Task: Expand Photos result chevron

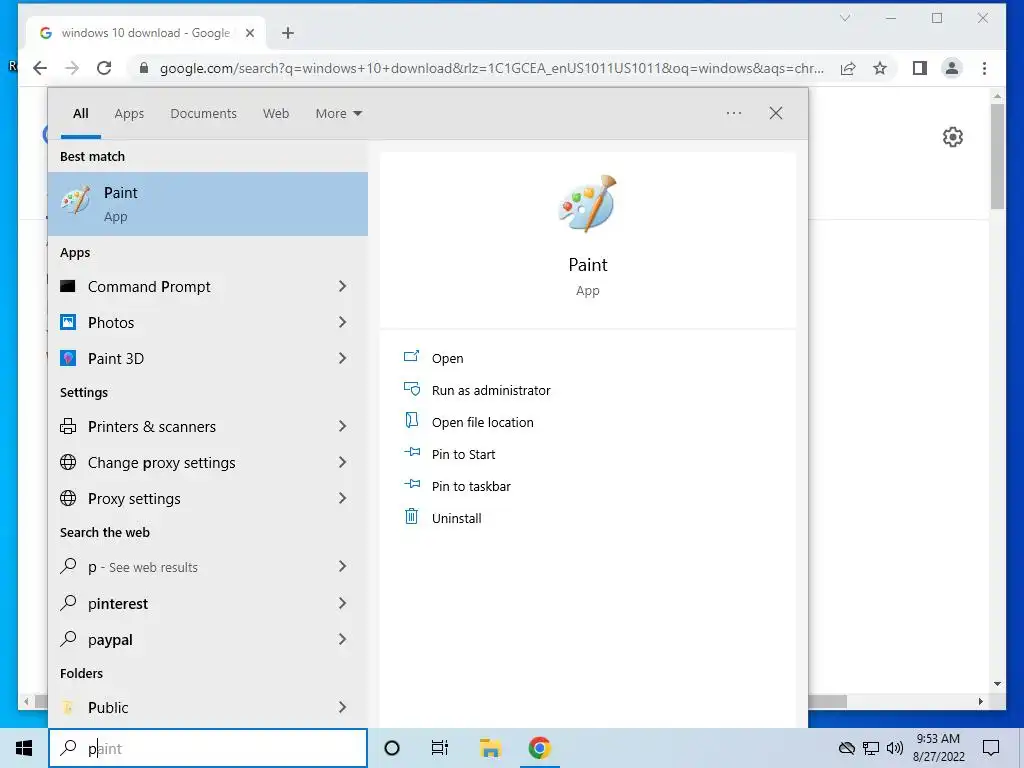Action: [342, 322]
